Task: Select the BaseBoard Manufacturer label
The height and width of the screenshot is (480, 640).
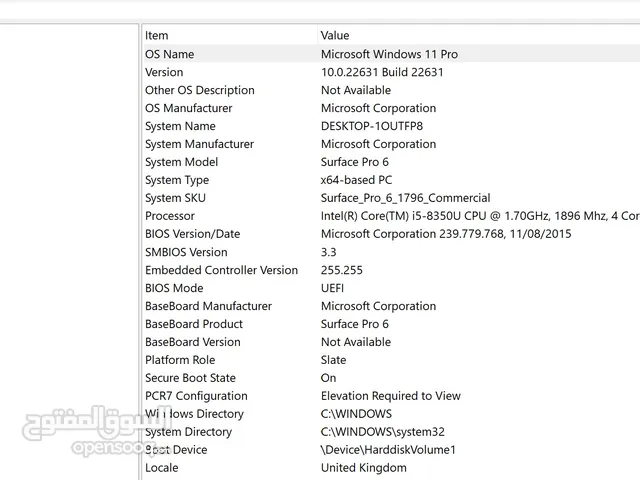Action: pos(209,306)
